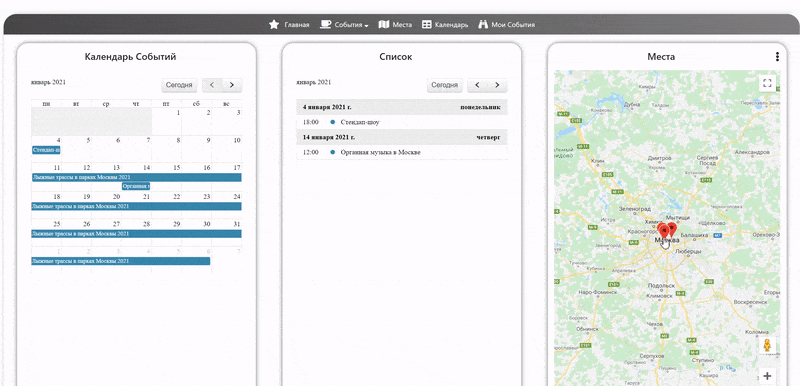Click the blue dot next to Органная музыка в Москве
The width and height of the screenshot is (800, 386).
coord(333,152)
